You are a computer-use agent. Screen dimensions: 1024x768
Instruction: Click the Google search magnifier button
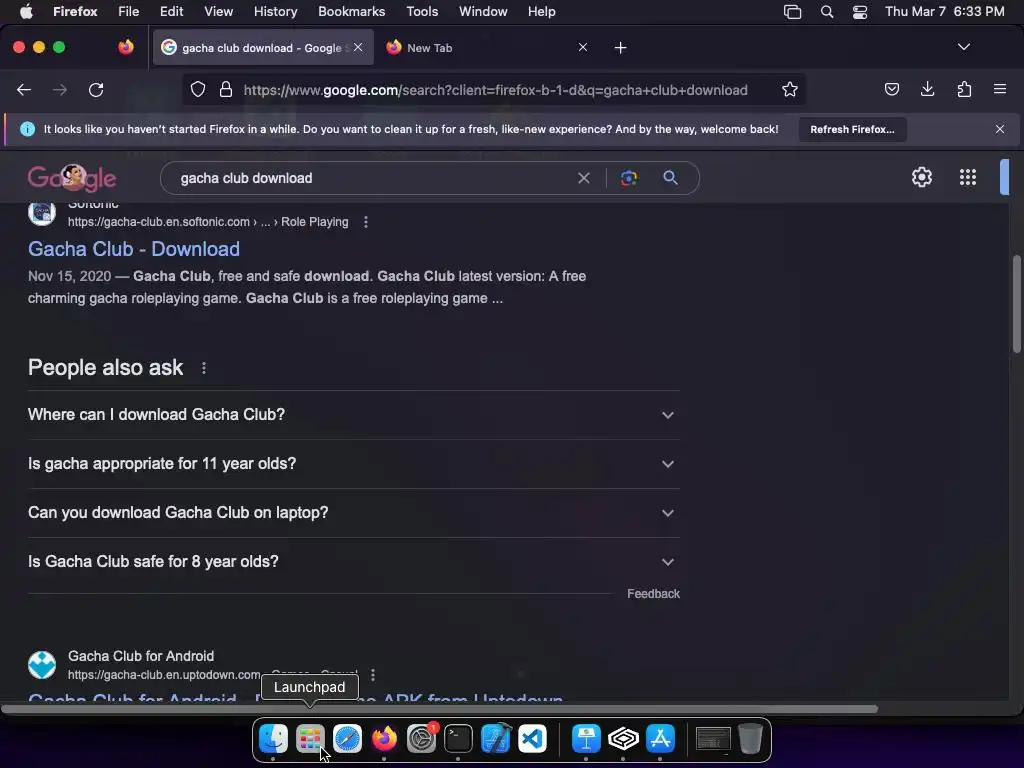point(670,178)
